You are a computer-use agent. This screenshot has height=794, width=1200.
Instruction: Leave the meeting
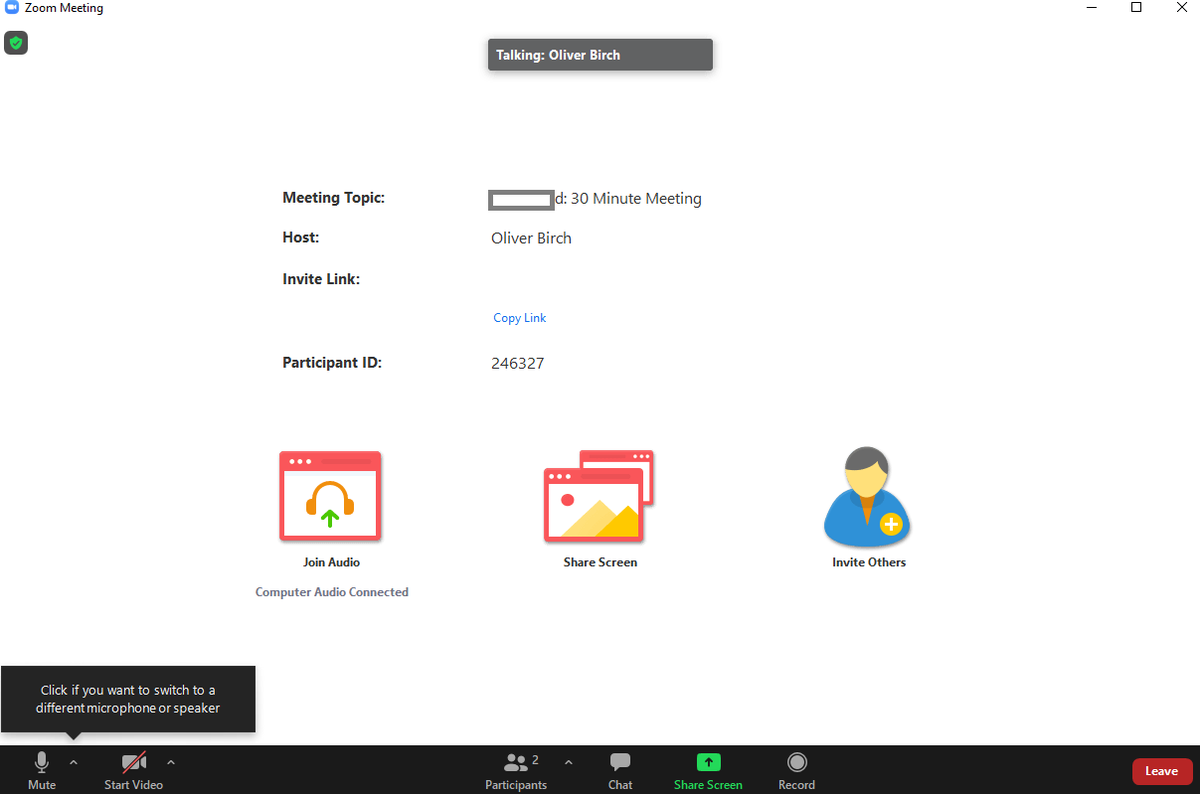pyautogui.click(x=1162, y=771)
